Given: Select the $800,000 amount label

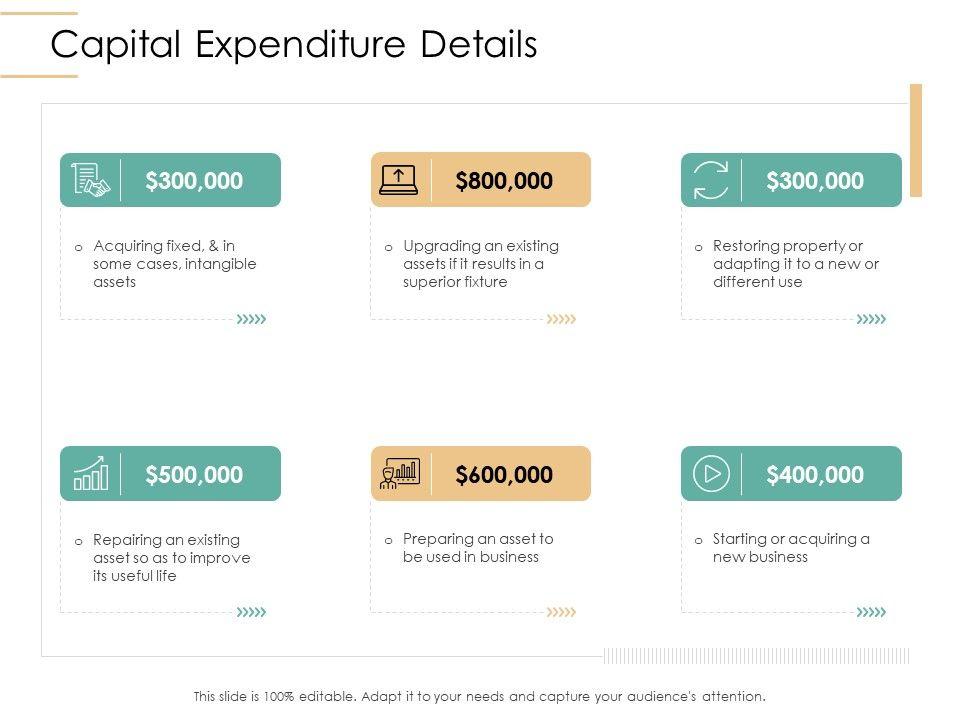Looking at the screenshot, I should (504, 181).
